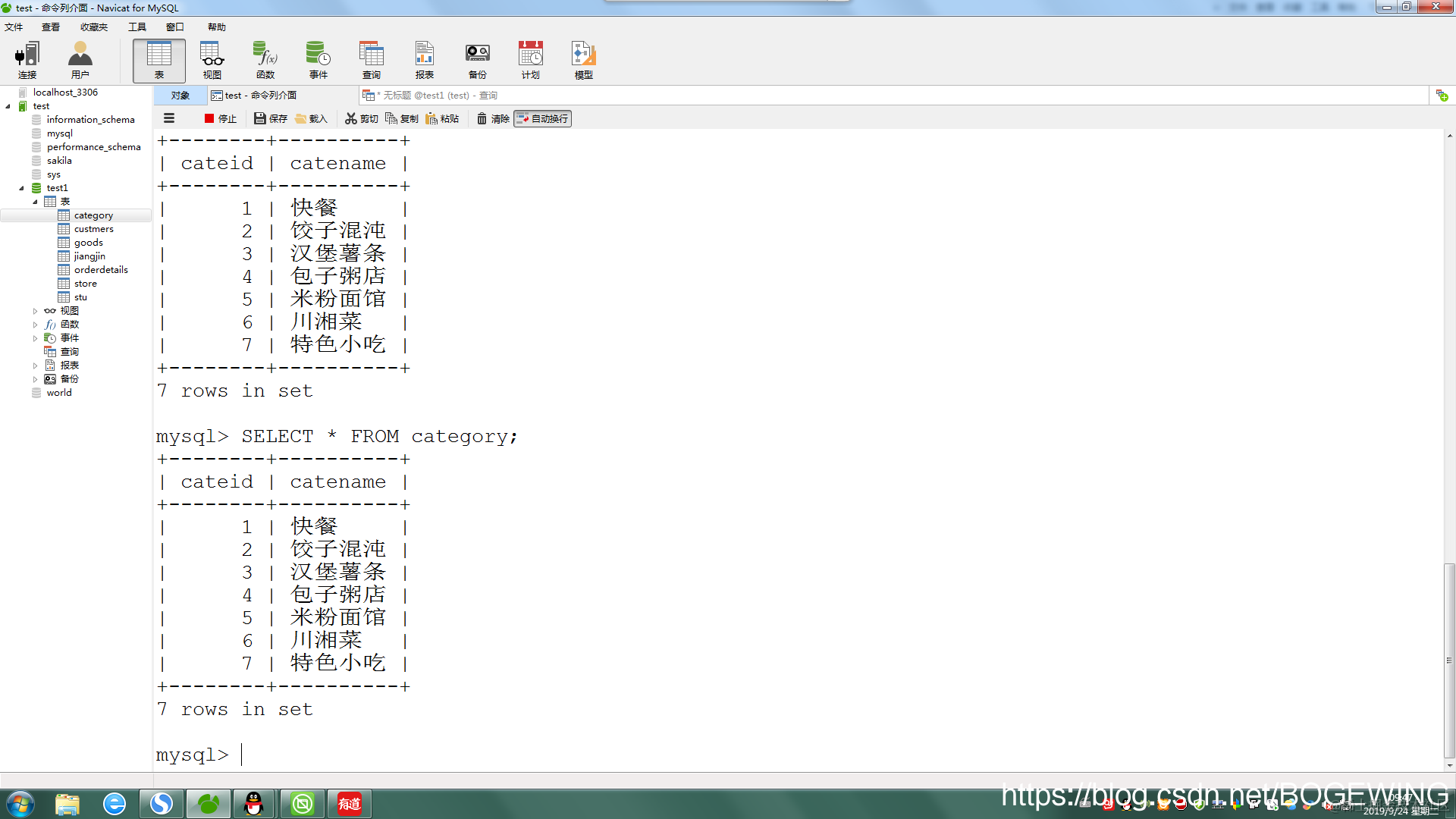
Task: Select the goods table in tree
Action: pyautogui.click(x=88, y=243)
